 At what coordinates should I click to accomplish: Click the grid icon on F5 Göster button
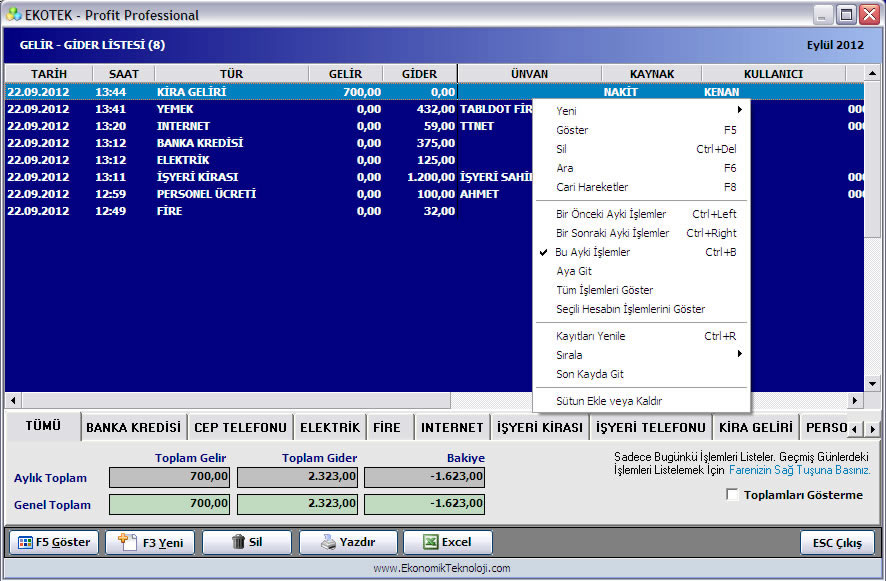pyautogui.click(x=25, y=543)
